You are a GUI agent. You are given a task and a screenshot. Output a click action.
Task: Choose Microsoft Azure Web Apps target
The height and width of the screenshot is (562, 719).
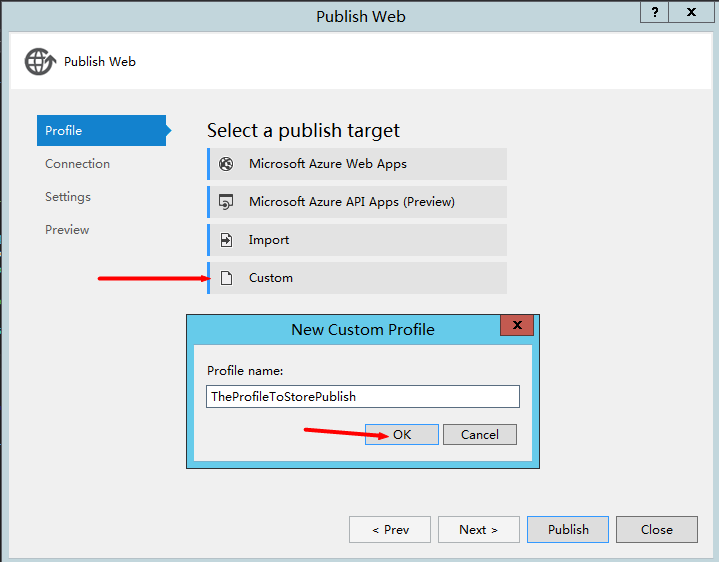click(357, 164)
